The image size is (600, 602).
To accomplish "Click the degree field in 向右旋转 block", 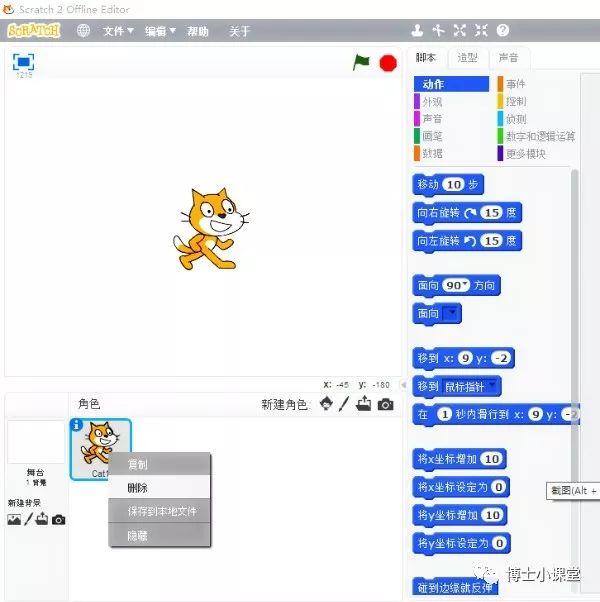I will click(x=491, y=213).
